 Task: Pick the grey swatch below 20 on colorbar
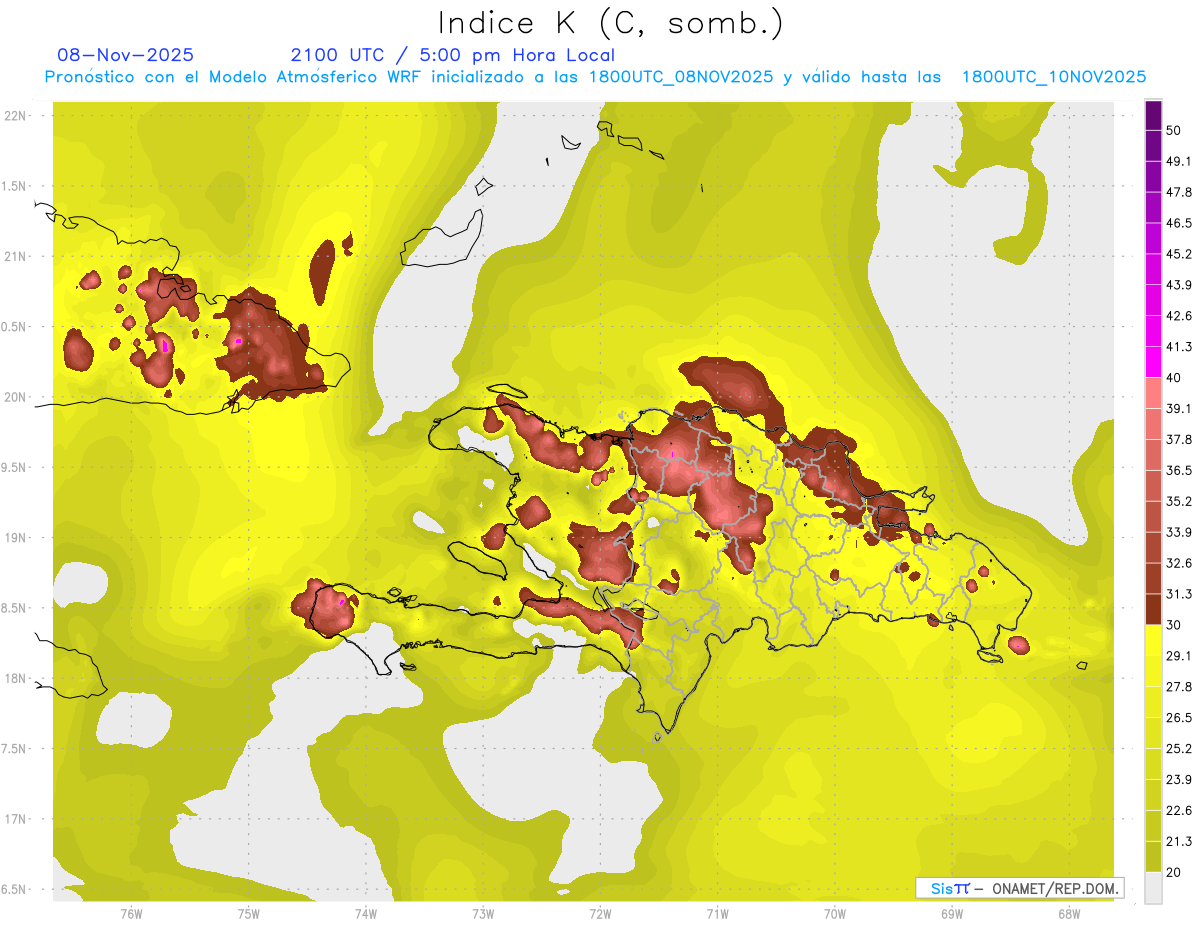click(1153, 888)
